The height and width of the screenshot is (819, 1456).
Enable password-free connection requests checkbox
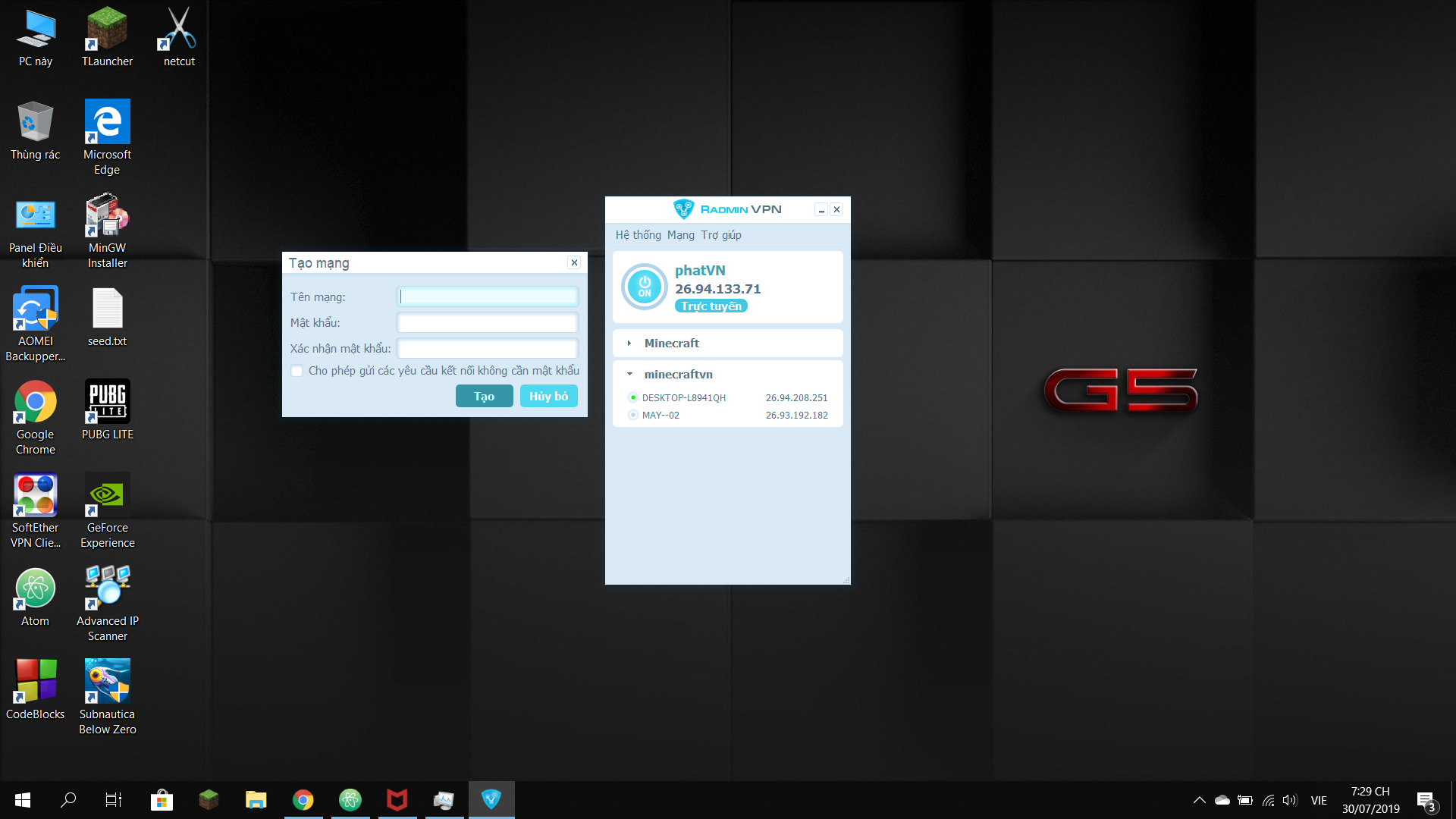297,371
